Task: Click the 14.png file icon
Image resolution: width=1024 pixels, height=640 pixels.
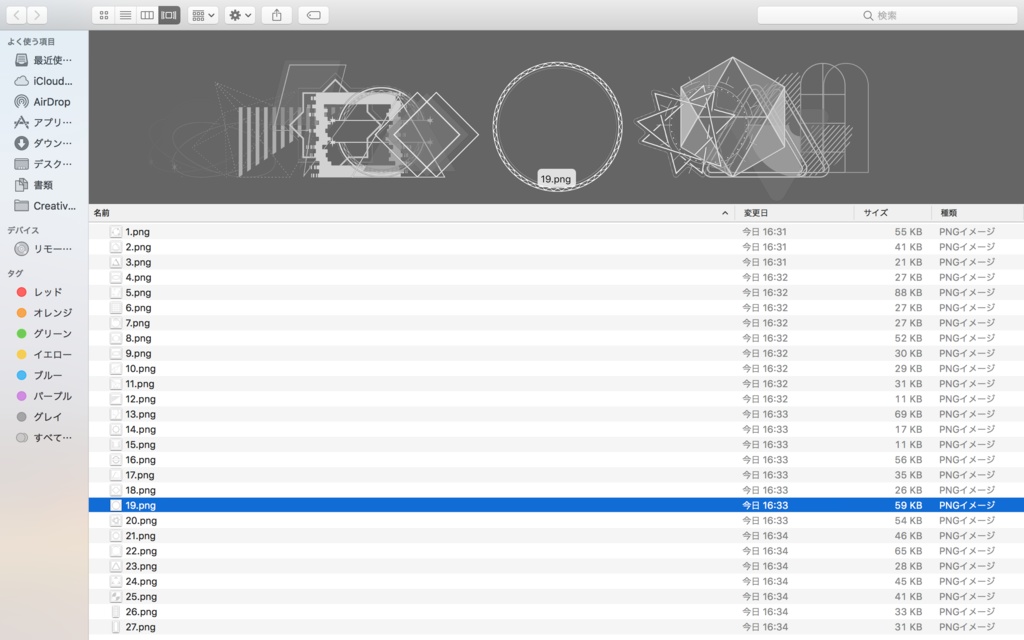Action: [116, 429]
